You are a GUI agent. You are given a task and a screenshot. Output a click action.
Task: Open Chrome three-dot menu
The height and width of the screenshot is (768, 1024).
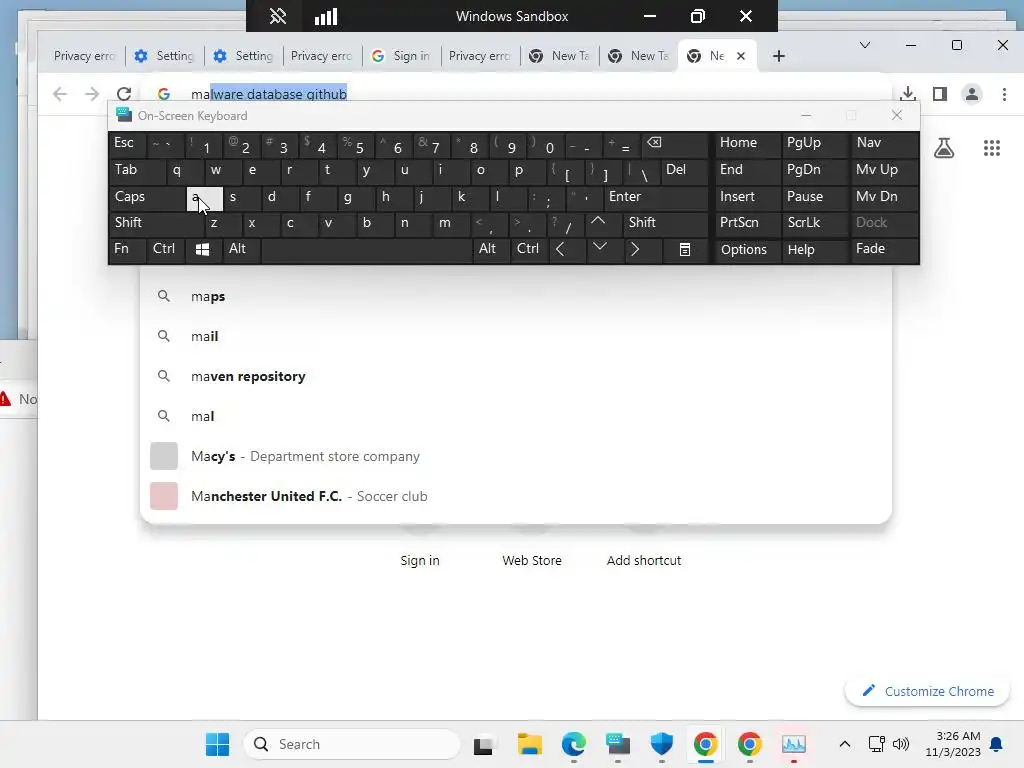point(1004,94)
